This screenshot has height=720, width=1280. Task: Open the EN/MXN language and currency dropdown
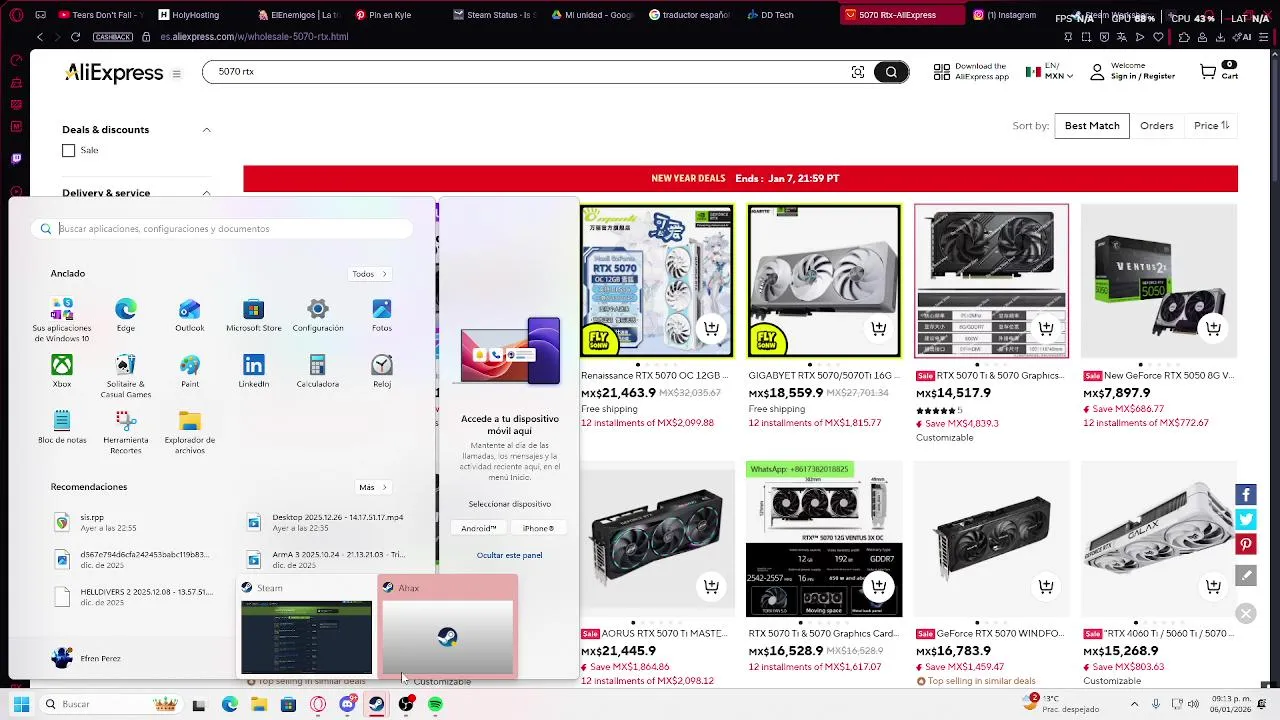coord(1049,72)
